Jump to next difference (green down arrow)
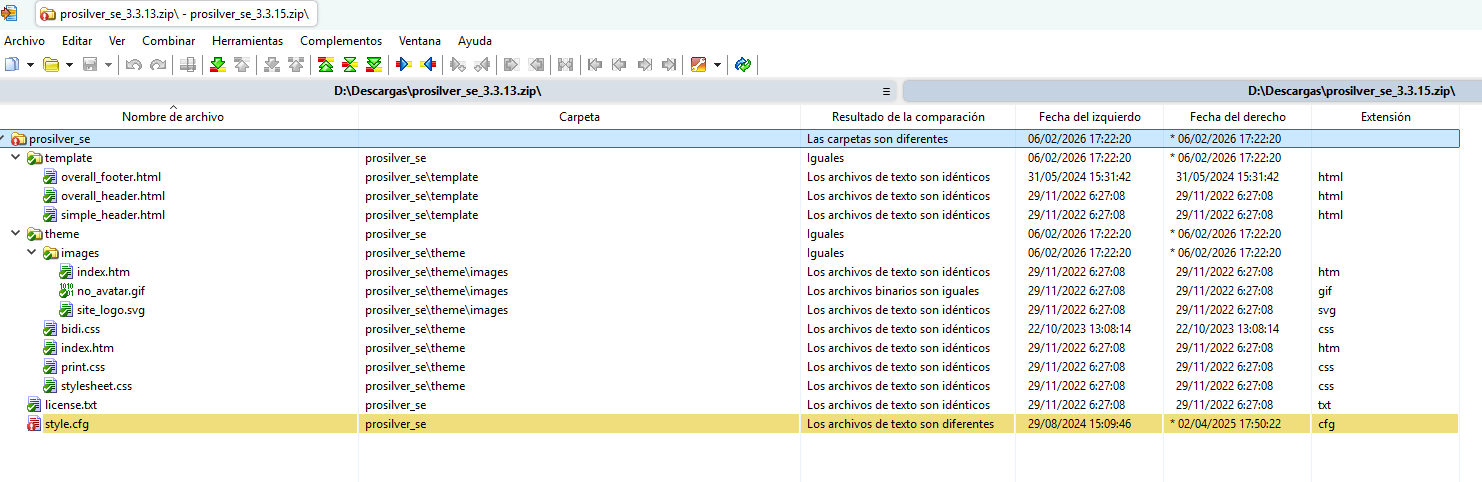 click(x=217, y=65)
